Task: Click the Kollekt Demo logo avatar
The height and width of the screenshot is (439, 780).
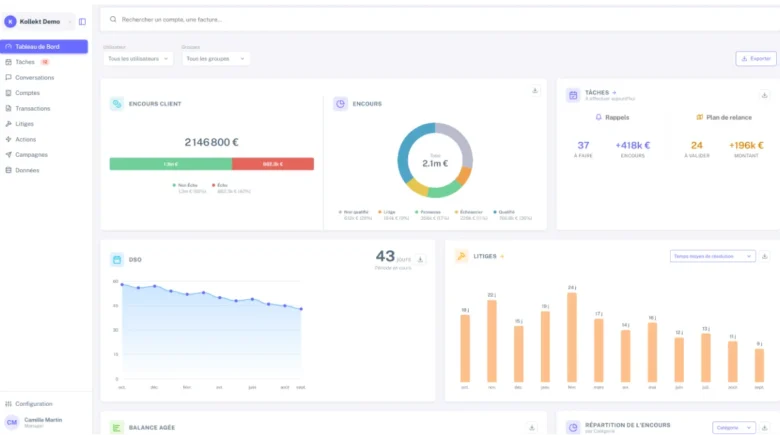Action: tap(10, 21)
